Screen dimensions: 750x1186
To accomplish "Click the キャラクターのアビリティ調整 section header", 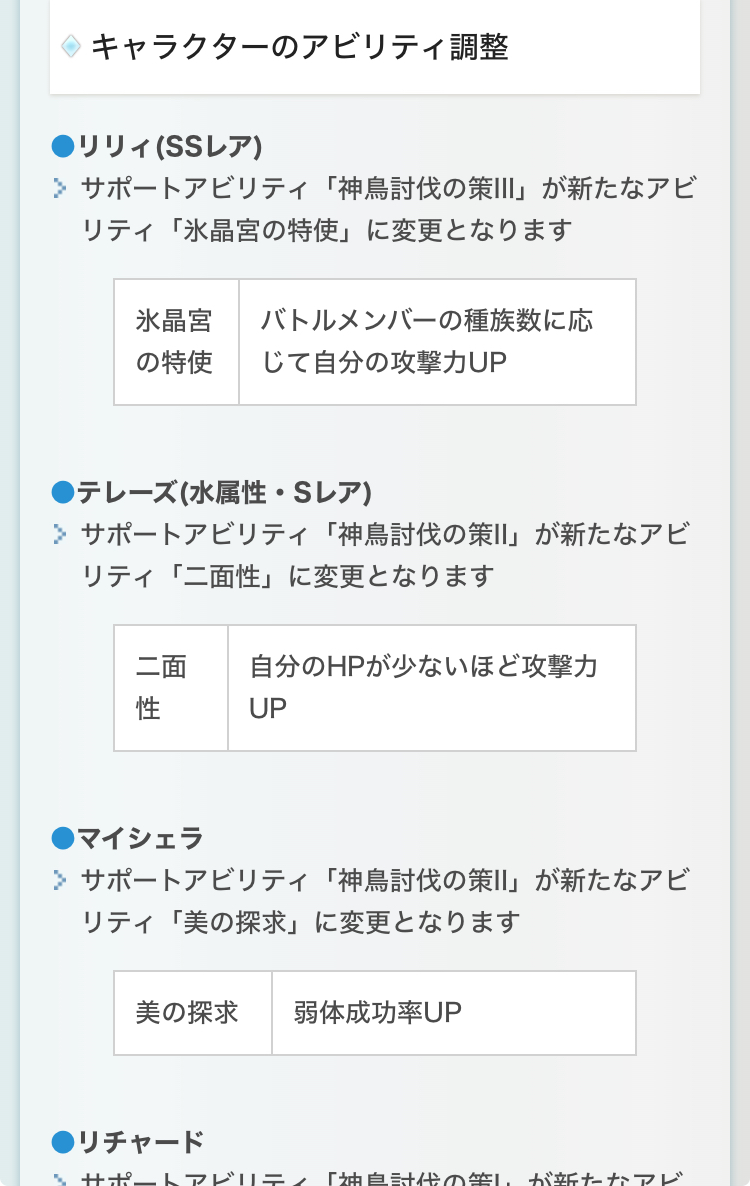I will coord(300,47).
